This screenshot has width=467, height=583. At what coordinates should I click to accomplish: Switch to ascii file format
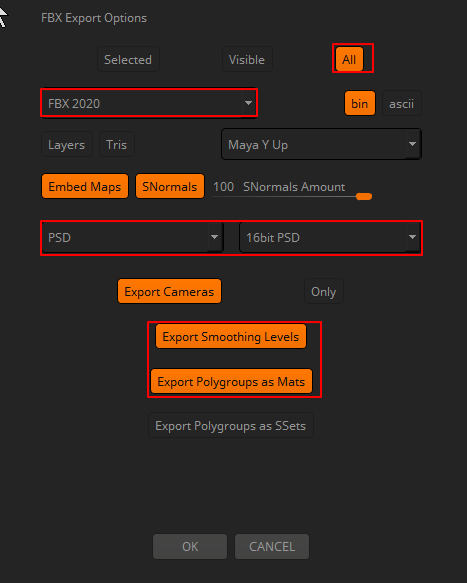coord(402,103)
